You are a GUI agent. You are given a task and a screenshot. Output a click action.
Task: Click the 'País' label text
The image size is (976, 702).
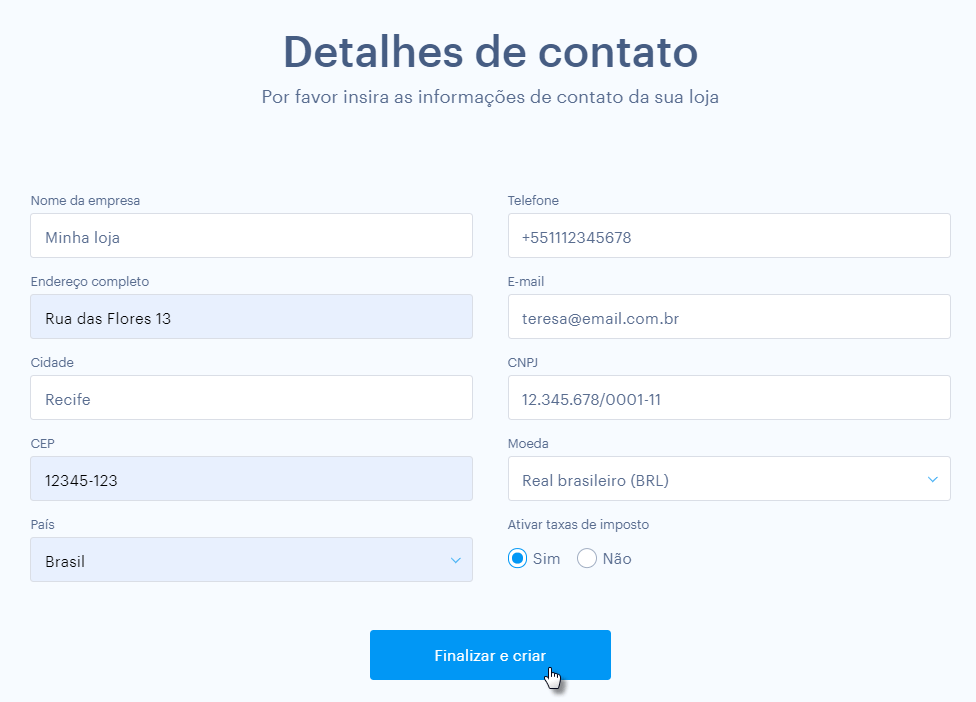point(42,525)
